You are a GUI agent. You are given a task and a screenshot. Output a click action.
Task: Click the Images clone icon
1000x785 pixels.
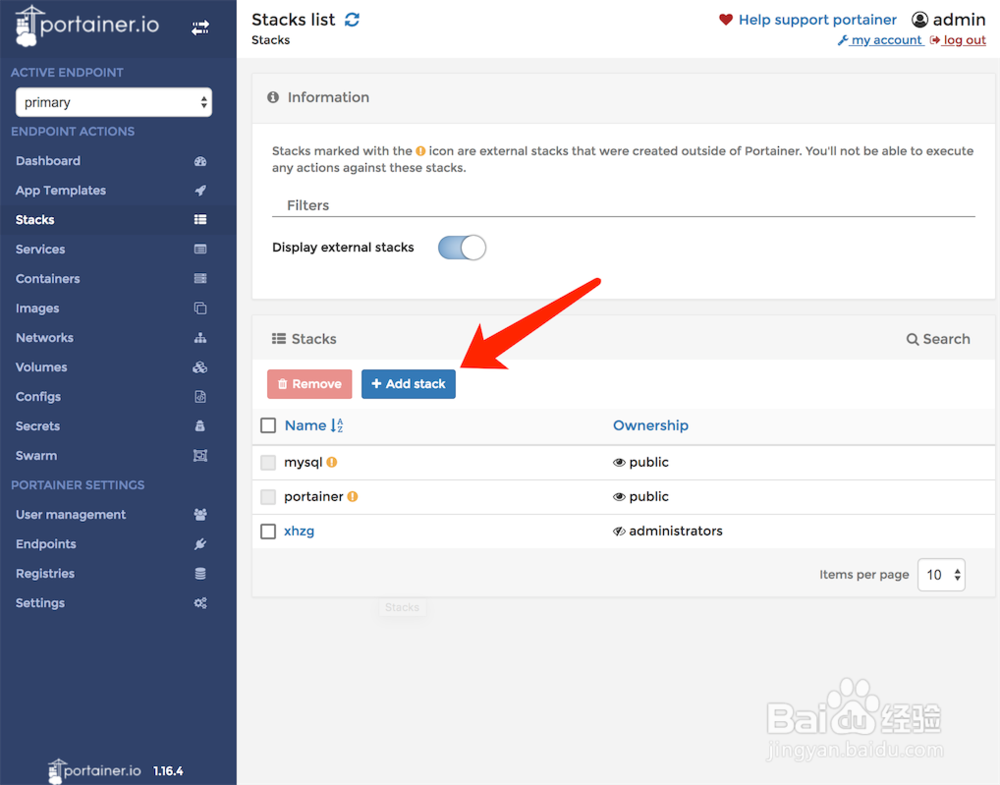click(x=200, y=309)
